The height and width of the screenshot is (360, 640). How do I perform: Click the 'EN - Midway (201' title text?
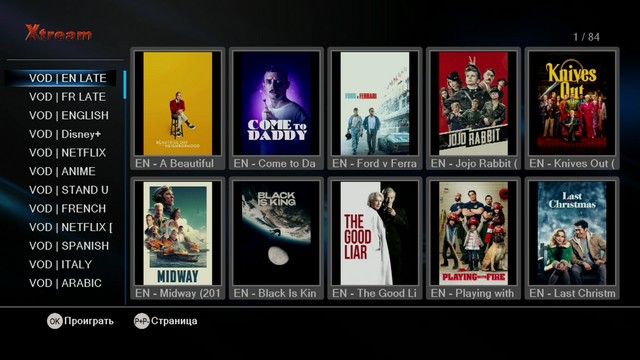[178, 293]
